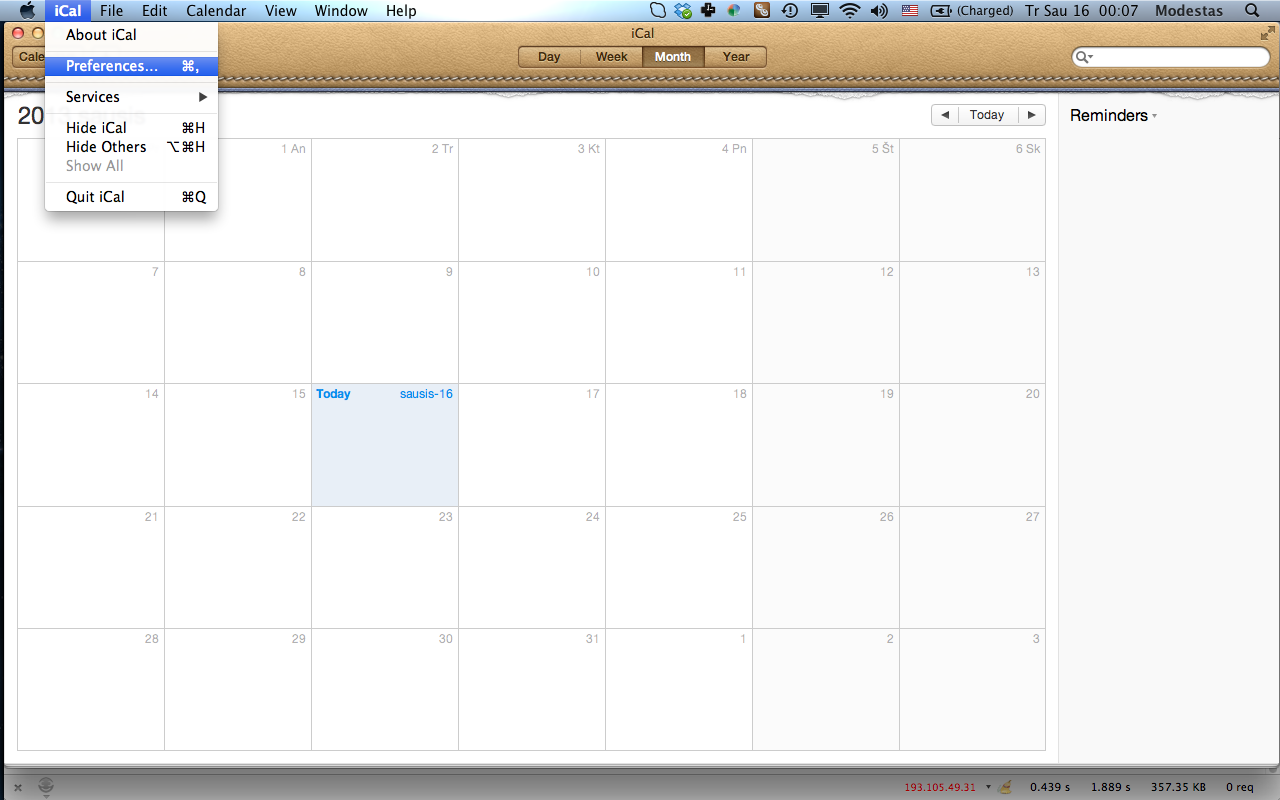Click the iCal menu title
Image resolution: width=1280 pixels, height=800 pixels.
[68, 11]
